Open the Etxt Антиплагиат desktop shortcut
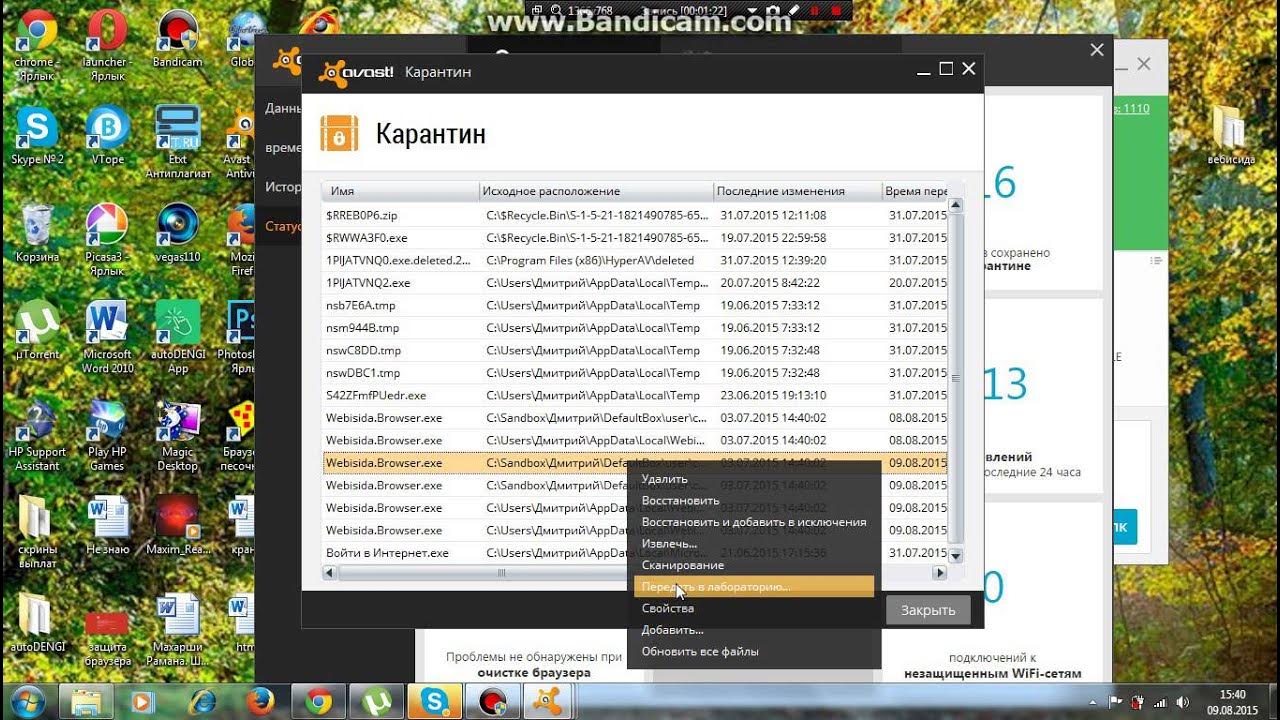Viewport: 1280px width, 720px height. 178,141
